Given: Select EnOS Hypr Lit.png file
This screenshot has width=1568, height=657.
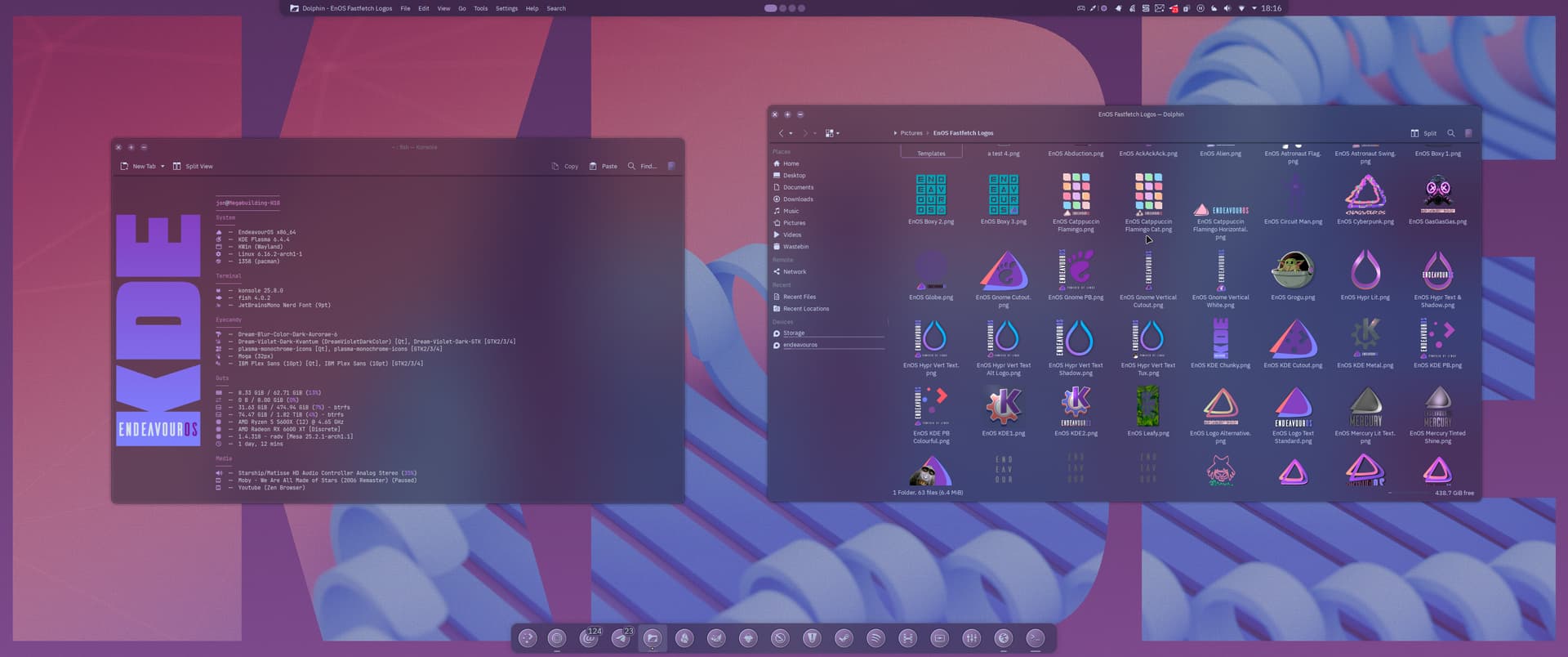Looking at the screenshot, I should (x=1365, y=275).
